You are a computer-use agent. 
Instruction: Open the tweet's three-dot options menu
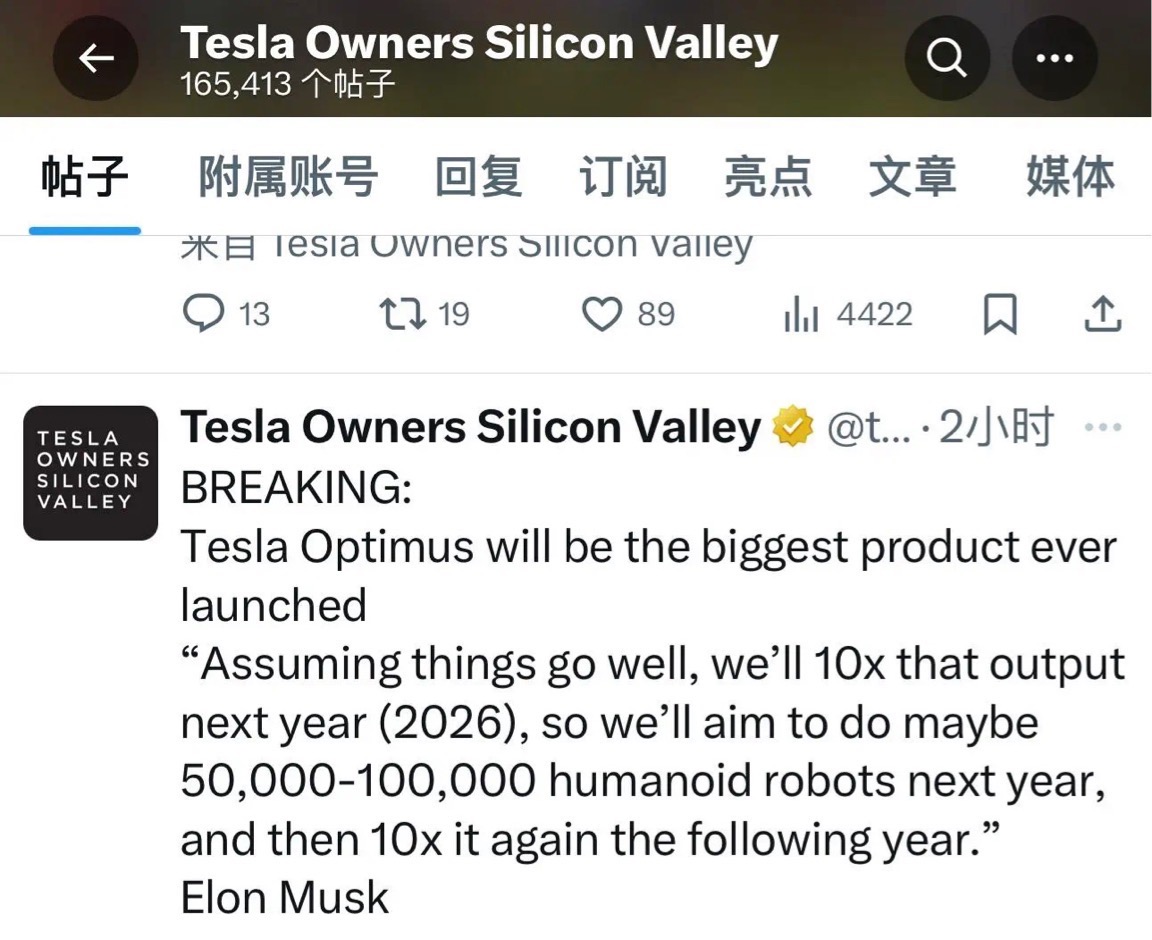tap(1103, 426)
